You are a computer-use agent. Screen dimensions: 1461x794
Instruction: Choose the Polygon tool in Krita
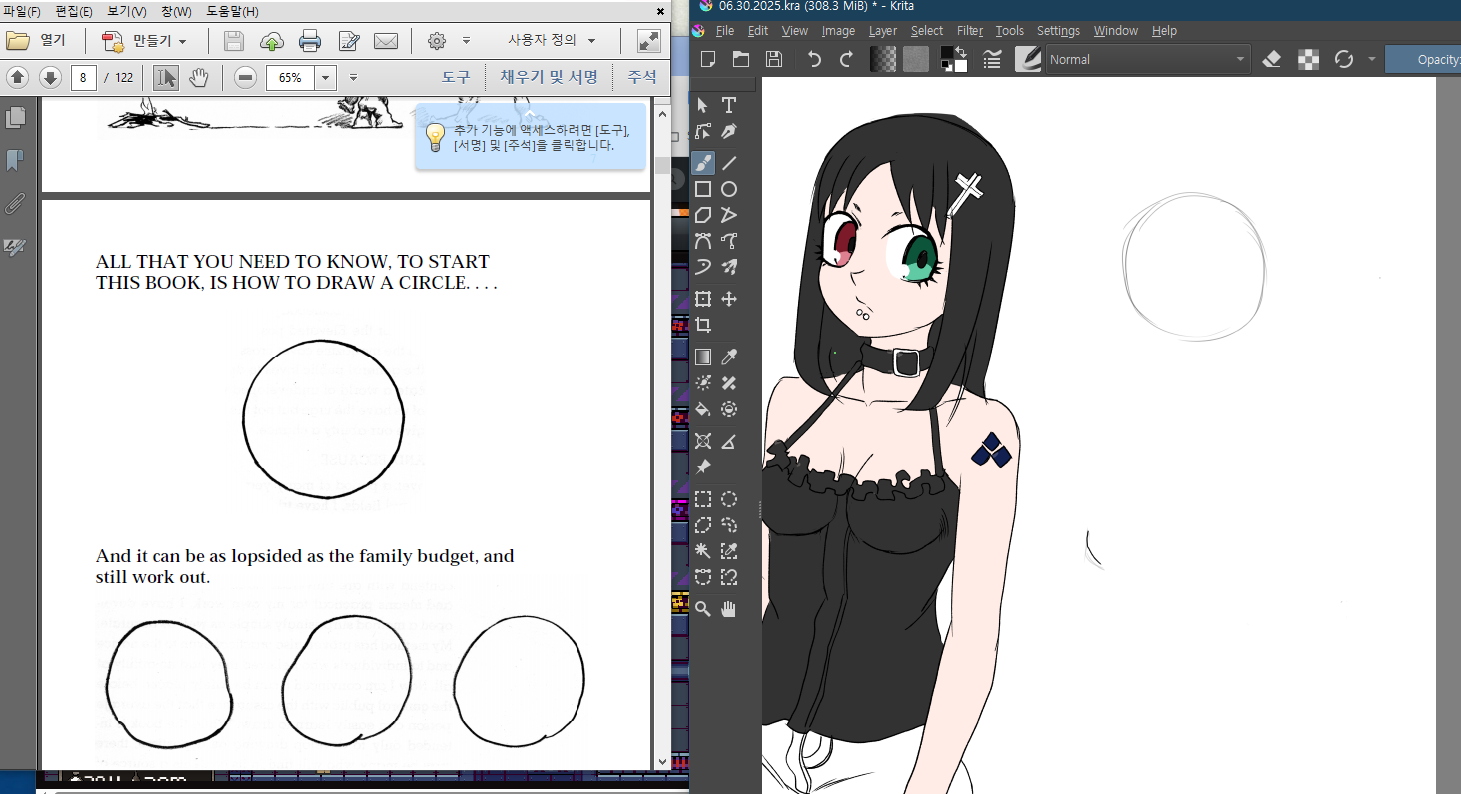[x=703, y=215]
